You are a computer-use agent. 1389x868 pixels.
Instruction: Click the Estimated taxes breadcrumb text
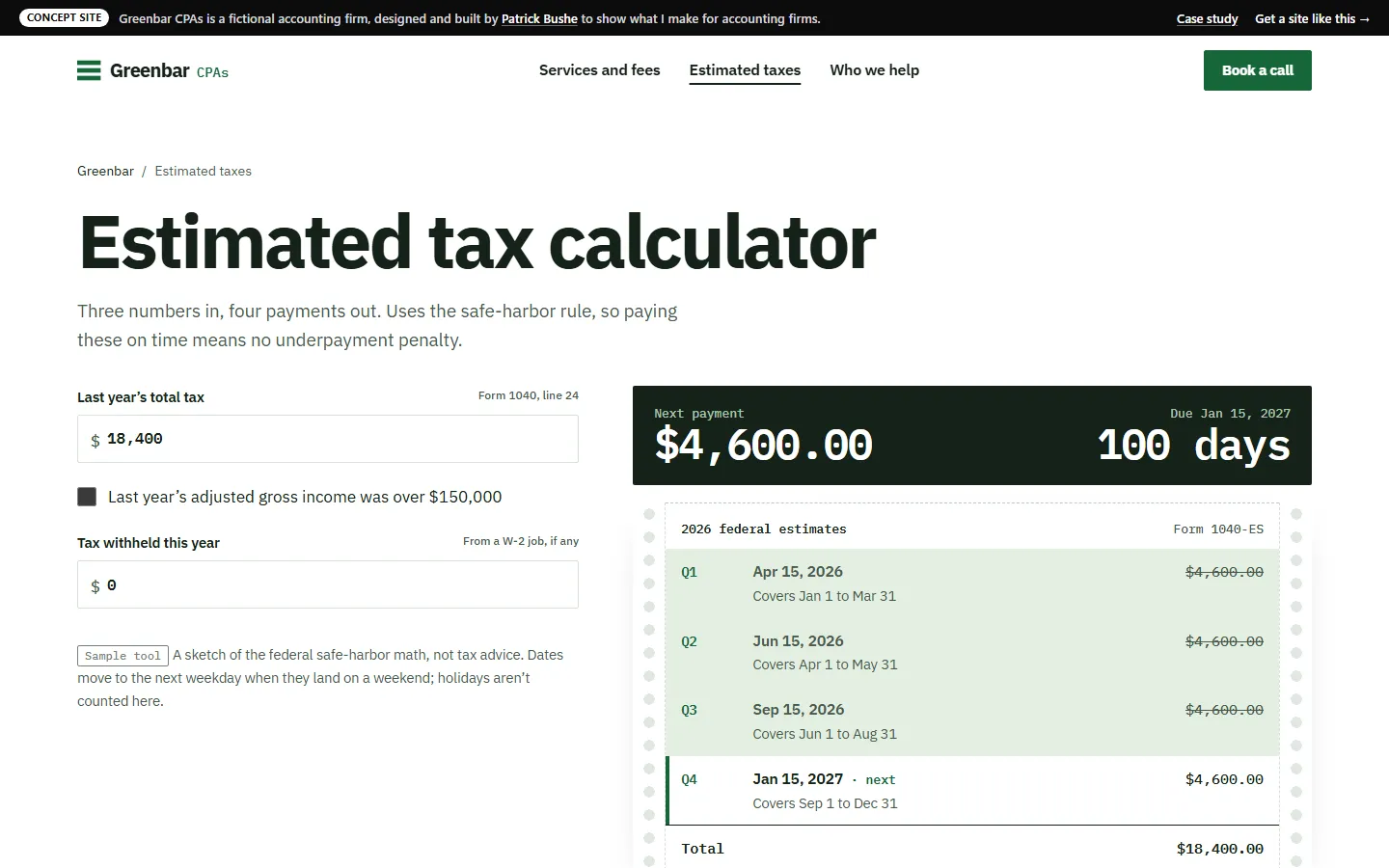(203, 171)
